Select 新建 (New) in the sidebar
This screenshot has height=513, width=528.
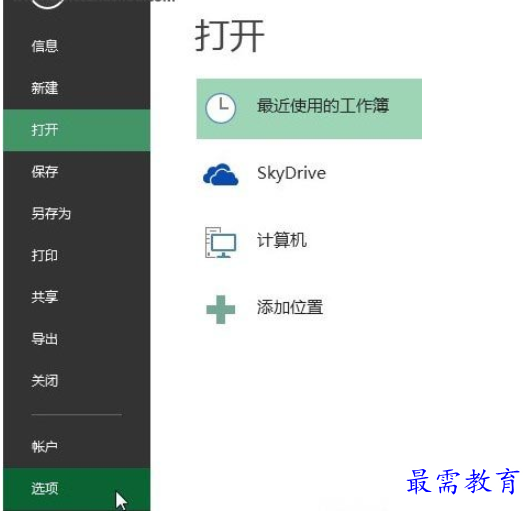click(x=76, y=88)
